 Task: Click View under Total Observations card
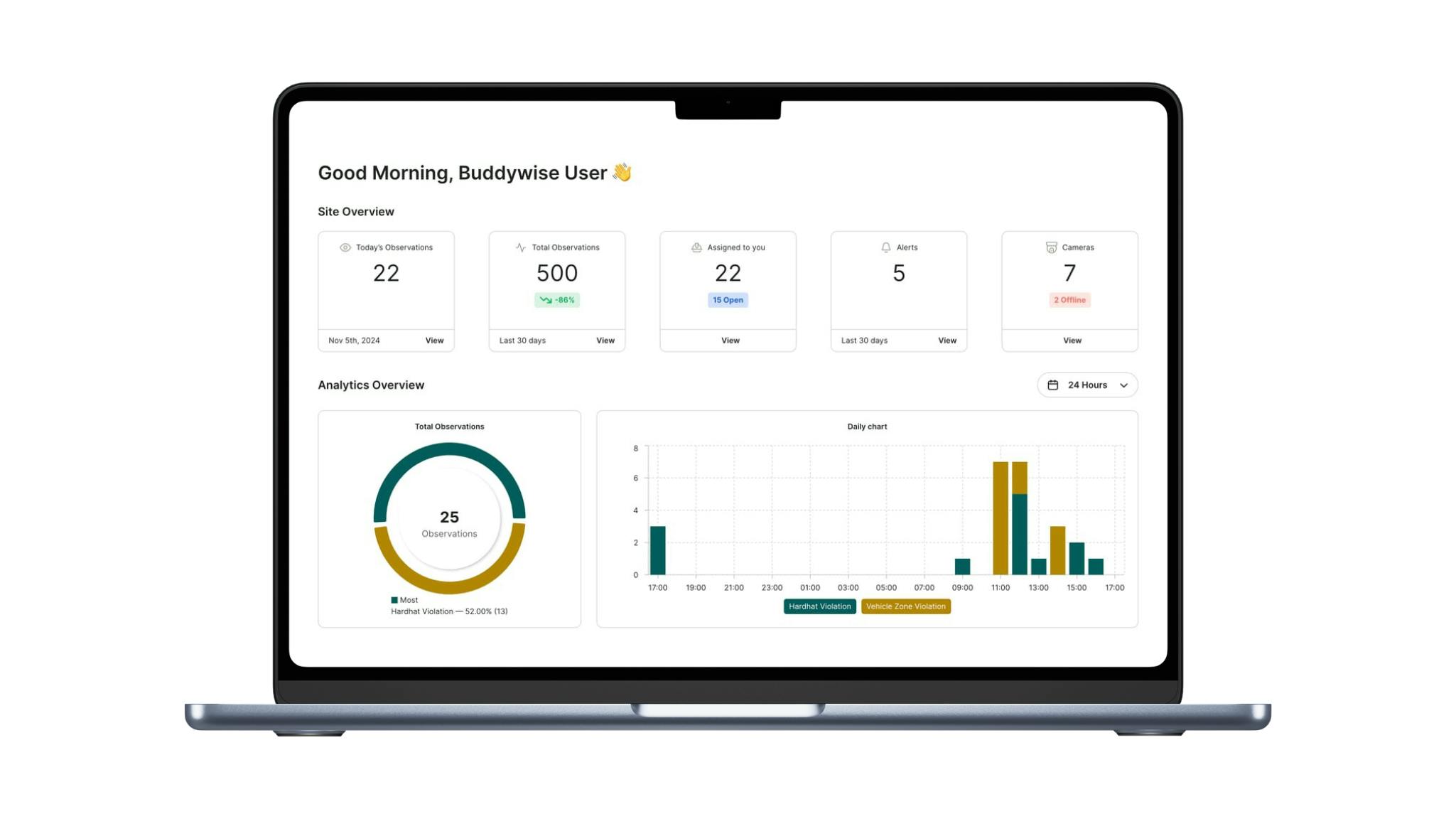point(605,341)
